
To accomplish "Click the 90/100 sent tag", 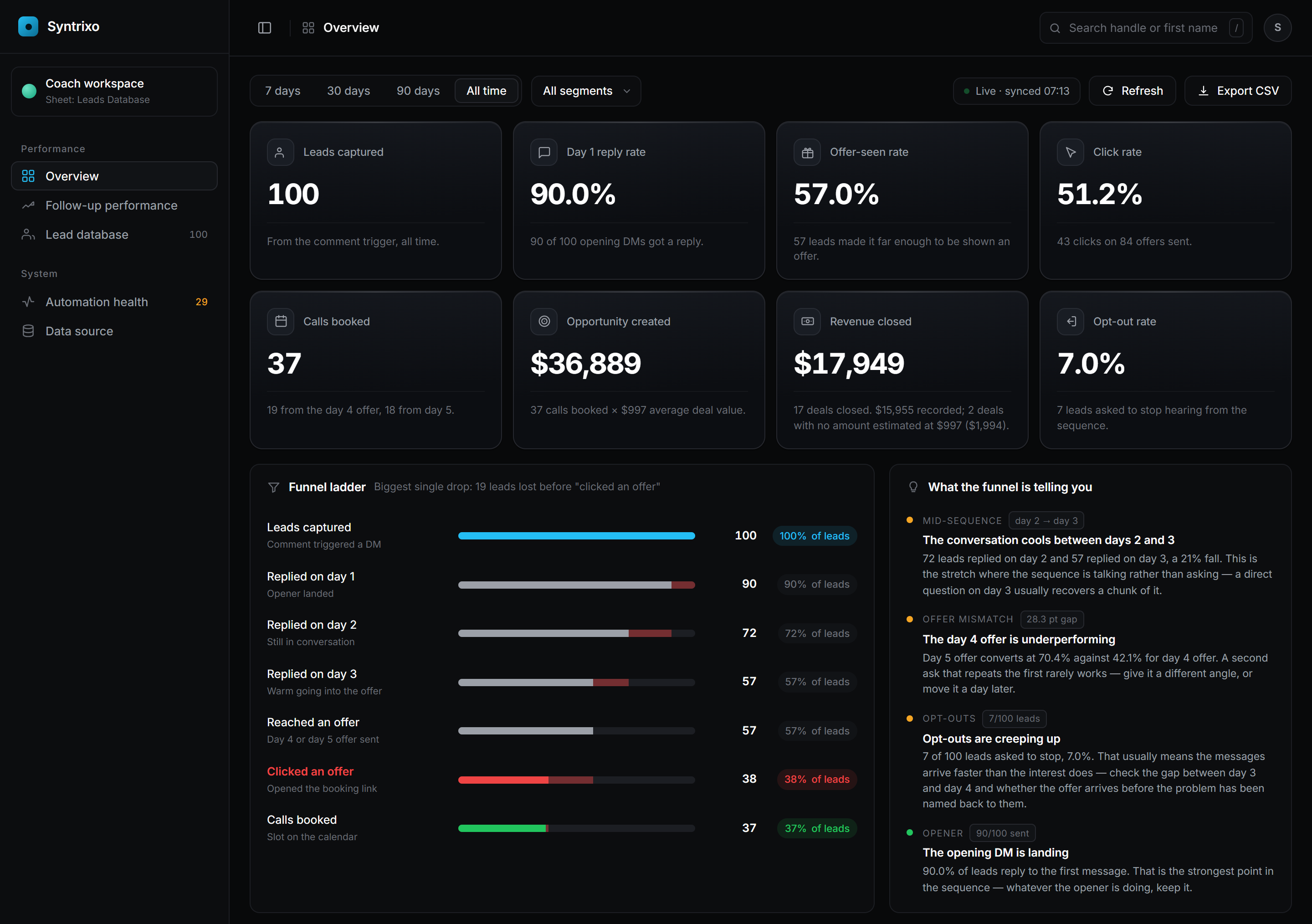I will coord(1002,832).
